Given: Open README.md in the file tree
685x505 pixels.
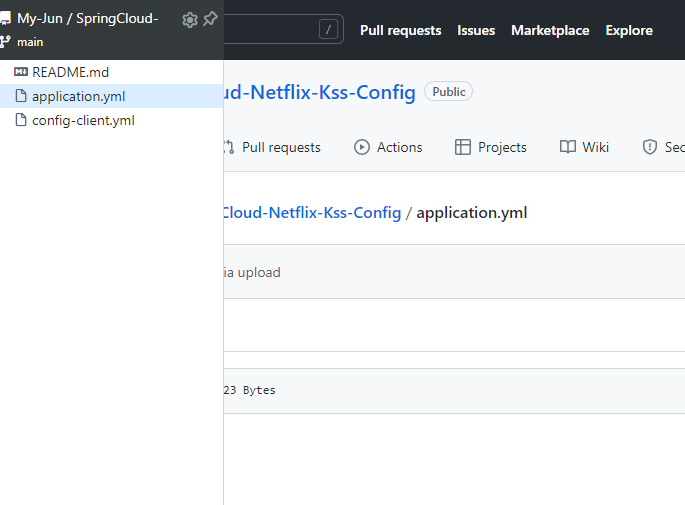Looking at the screenshot, I should click(x=70, y=72).
